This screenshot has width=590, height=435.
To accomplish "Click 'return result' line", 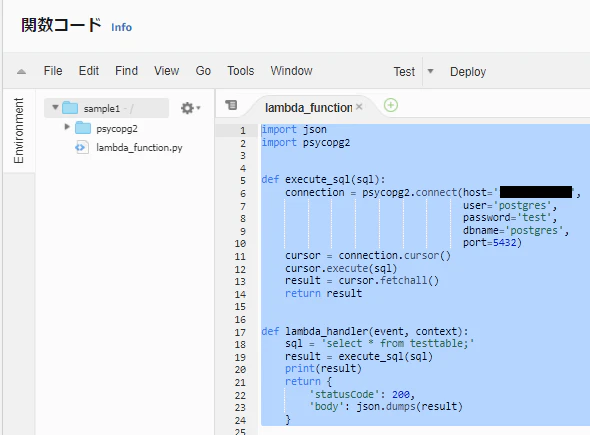I will 323,293.
